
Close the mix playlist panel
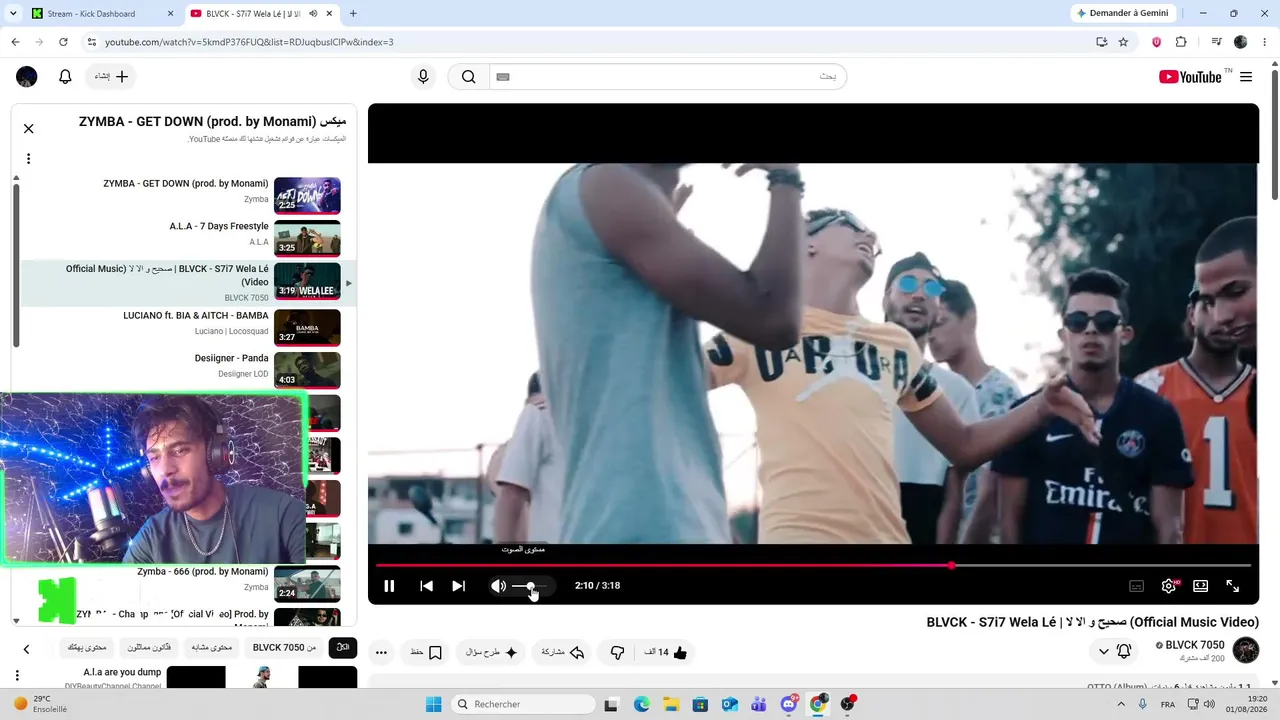click(28, 128)
